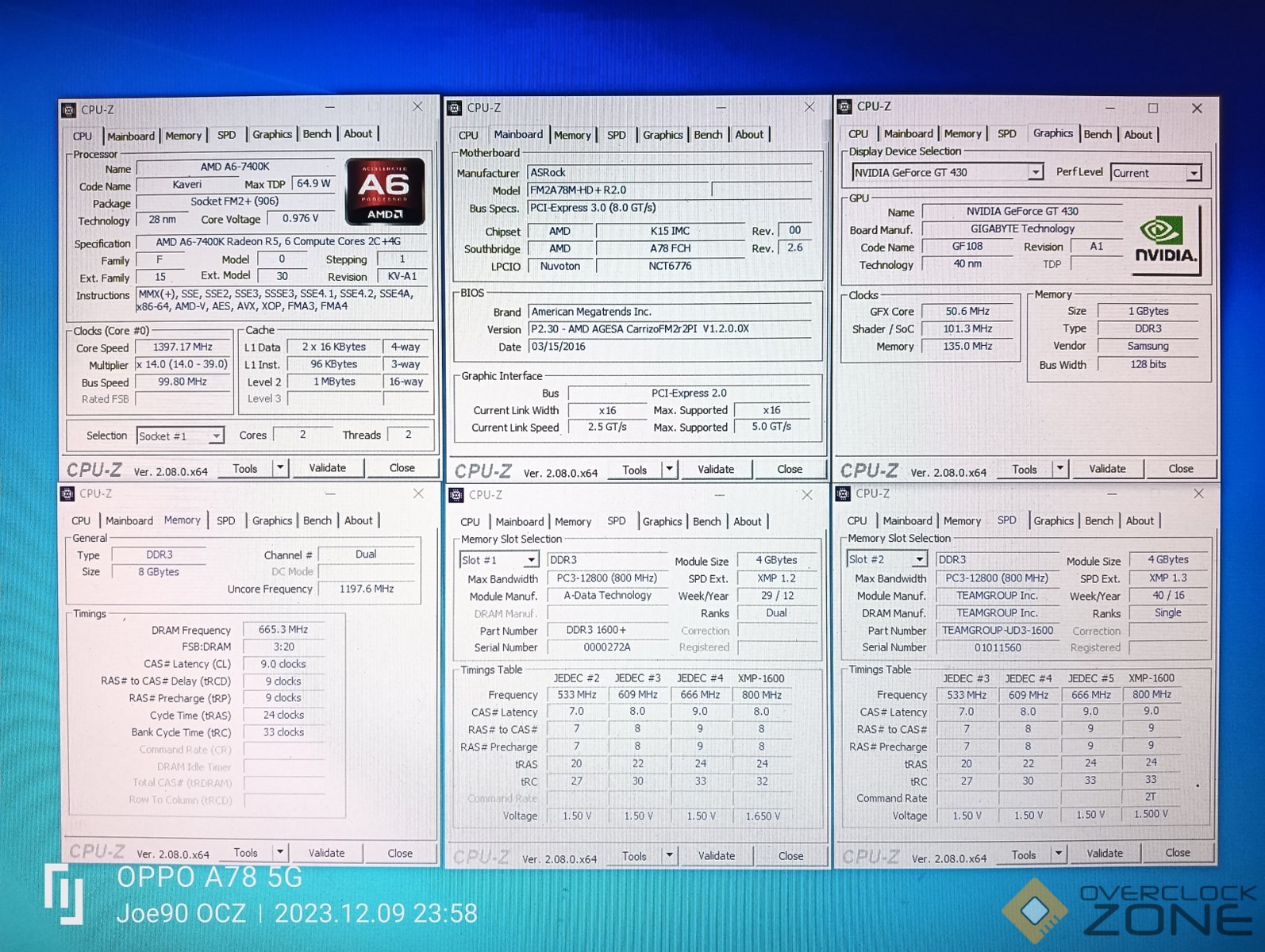This screenshot has width=1265, height=952.
Task: Open the NVIDIA GeForce GT 430 display device dropdown
Action: click(1036, 172)
